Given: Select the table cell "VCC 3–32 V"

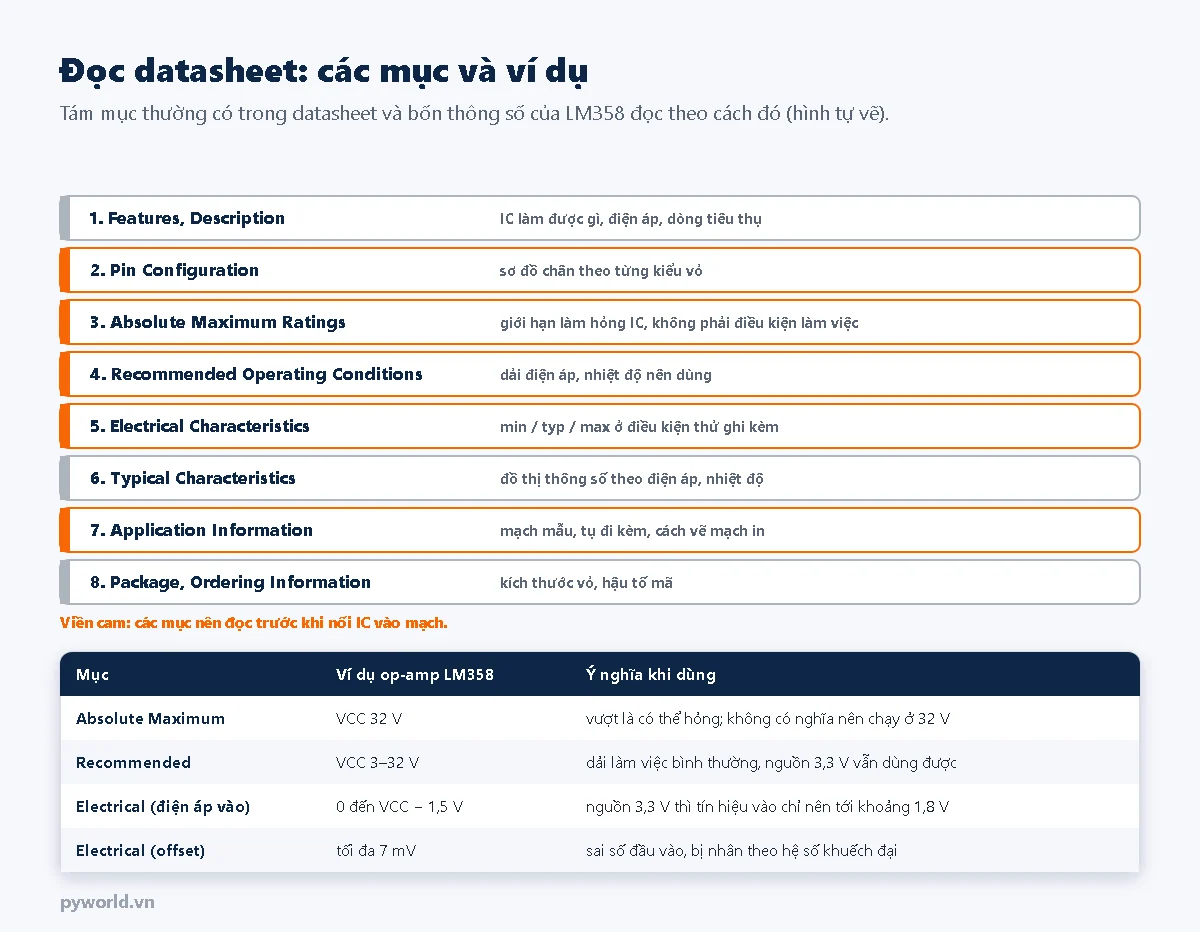Looking at the screenshot, I should tap(377, 762).
